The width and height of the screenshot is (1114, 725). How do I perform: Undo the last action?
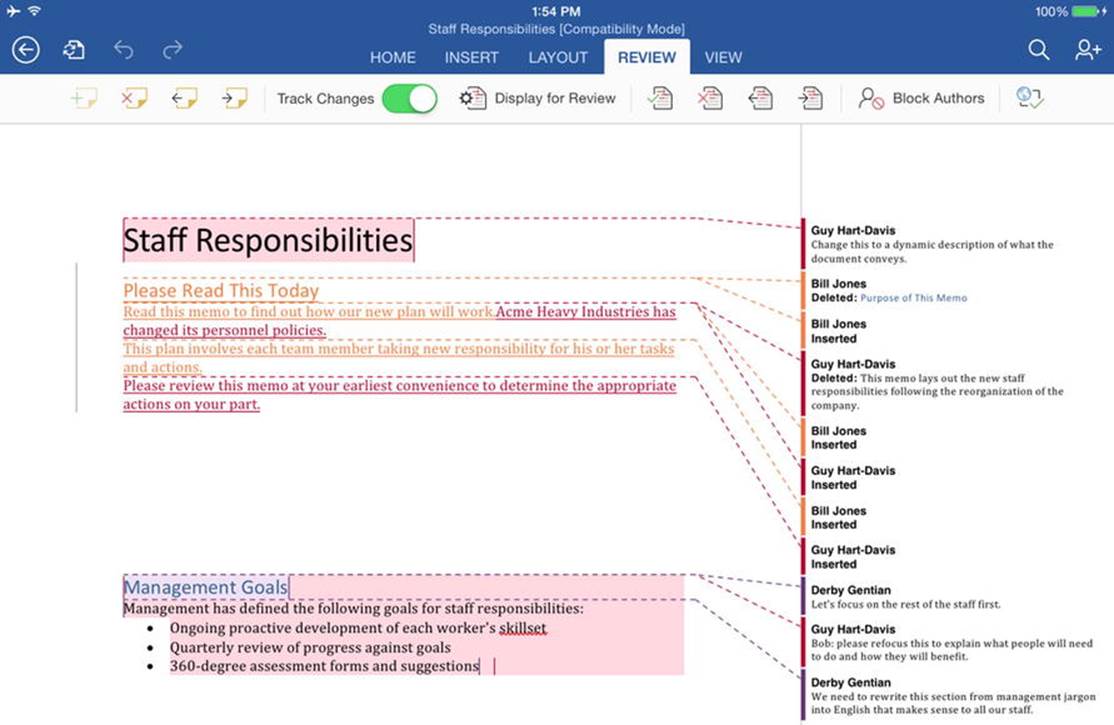pos(124,50)
